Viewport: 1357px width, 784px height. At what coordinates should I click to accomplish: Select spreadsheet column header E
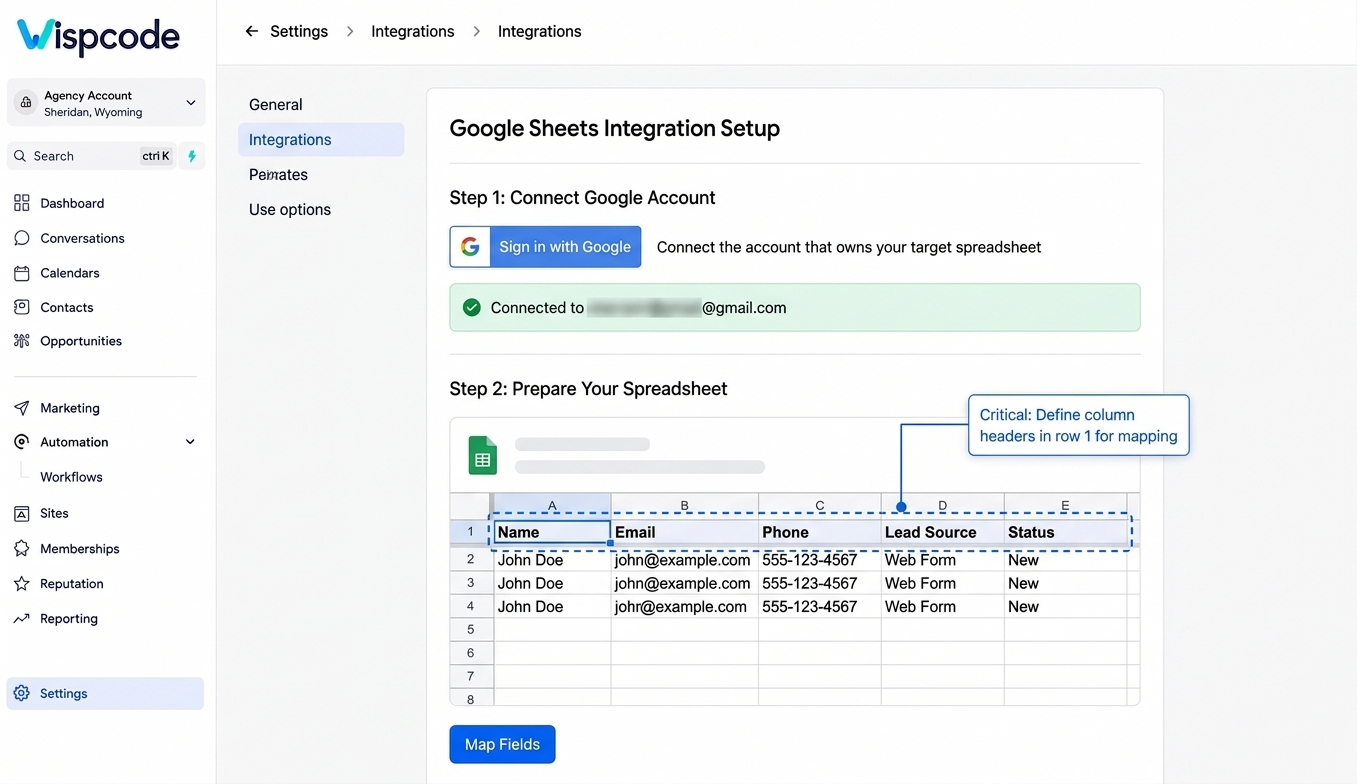coord(1065,505)
